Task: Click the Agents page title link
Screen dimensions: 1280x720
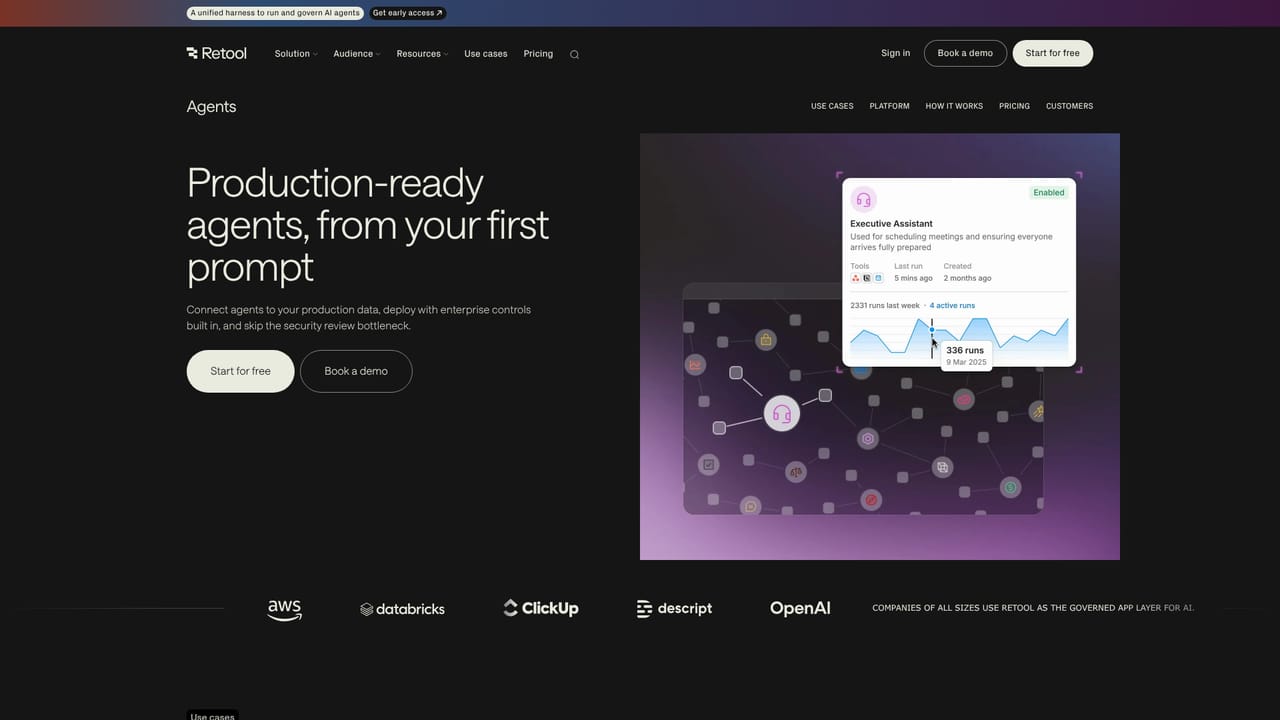Action: [212, 107]
